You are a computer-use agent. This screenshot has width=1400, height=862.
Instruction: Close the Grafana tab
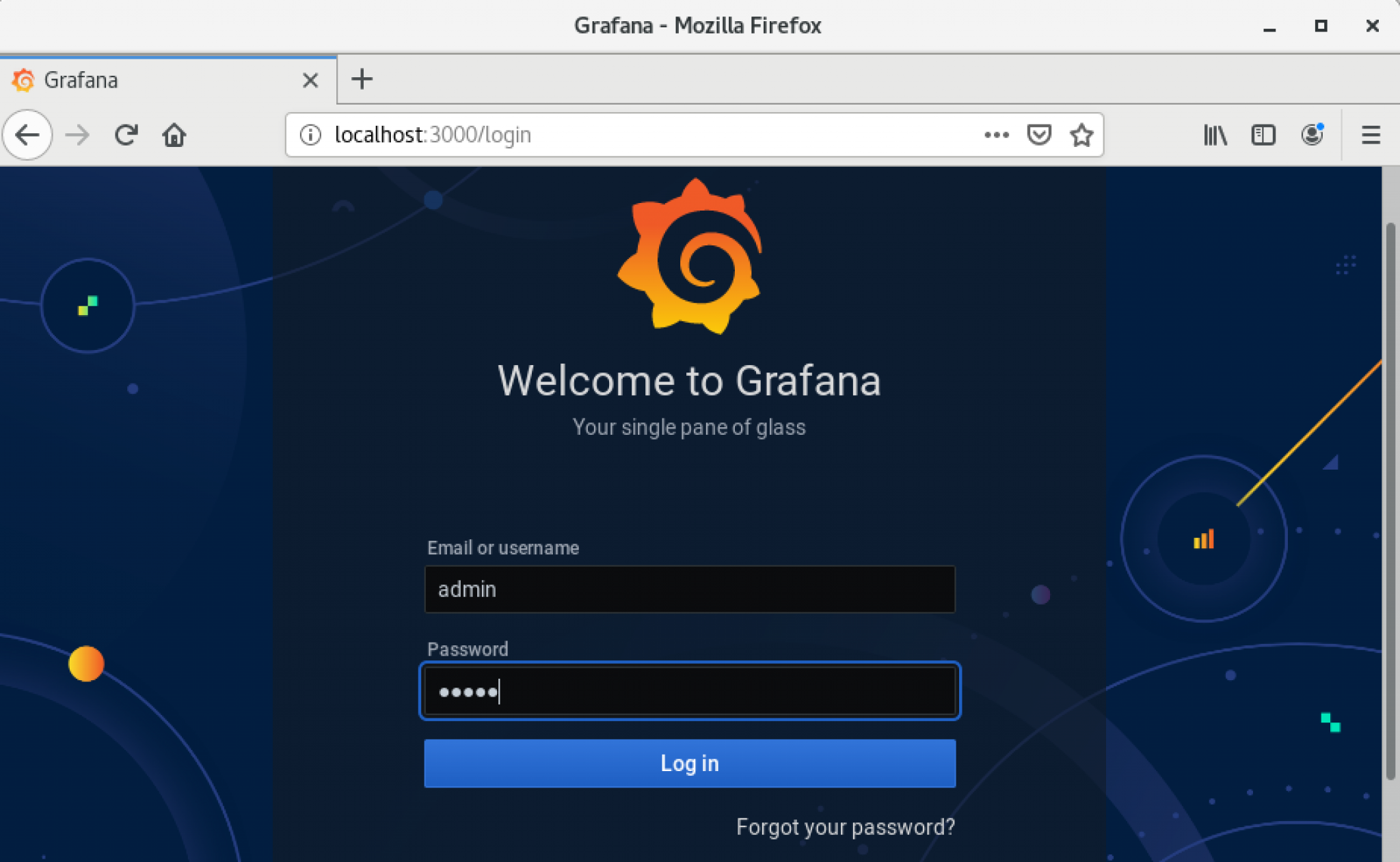[x=310, y=80]
